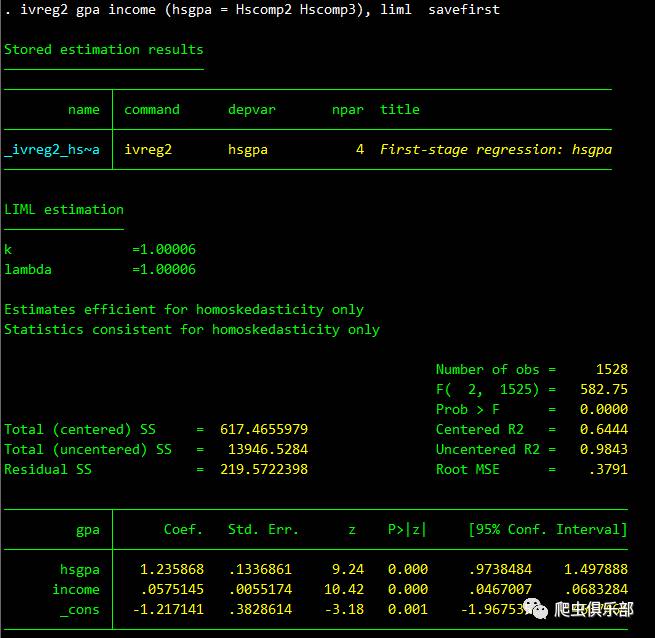Click the 'title' column header
Viewport: 655px width, 638px height.
[x=400, y=109]
